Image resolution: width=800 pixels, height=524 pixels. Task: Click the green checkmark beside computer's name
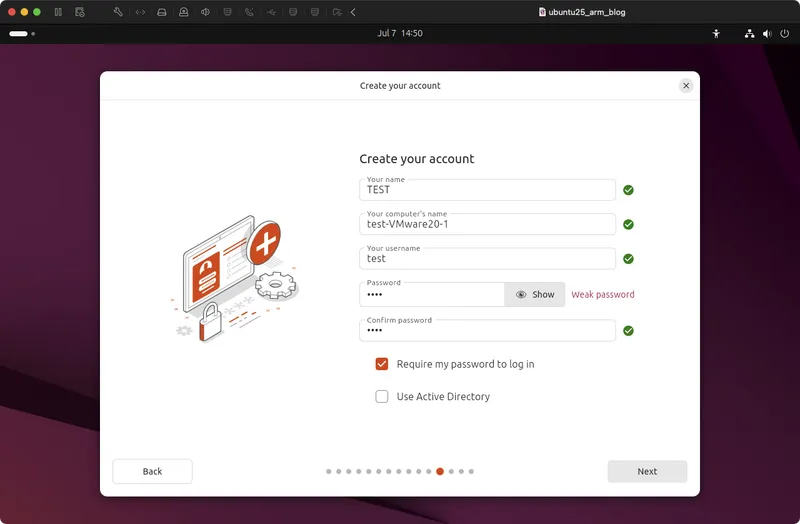(x=628, y=224)
